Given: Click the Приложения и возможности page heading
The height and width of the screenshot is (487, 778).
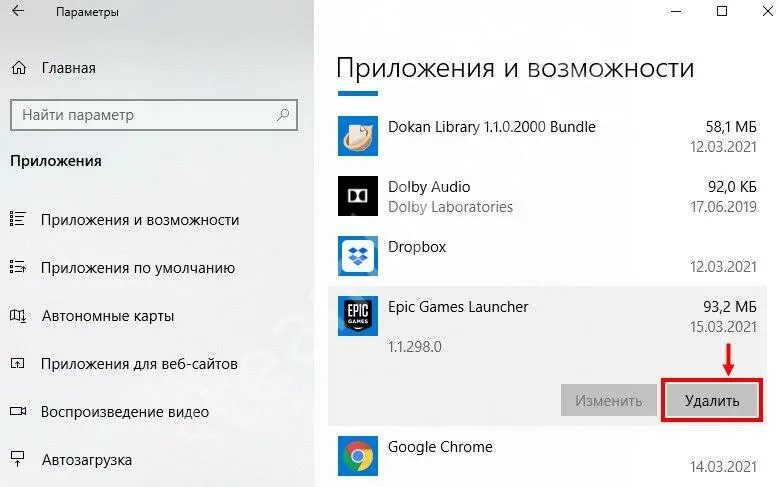Looking at the screenshot, I should (515, 68).
